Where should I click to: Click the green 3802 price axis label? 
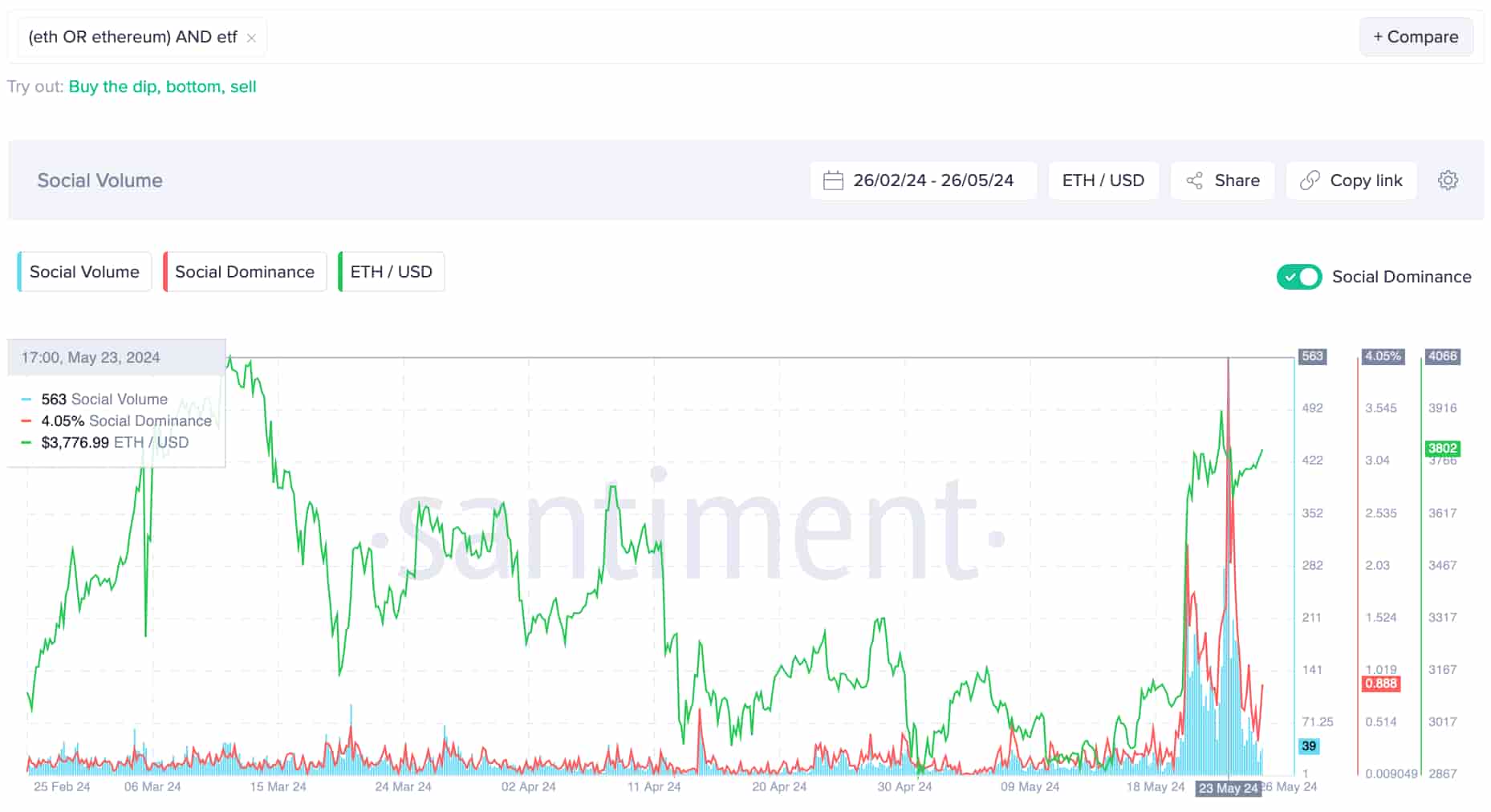tap(1442, 449)
